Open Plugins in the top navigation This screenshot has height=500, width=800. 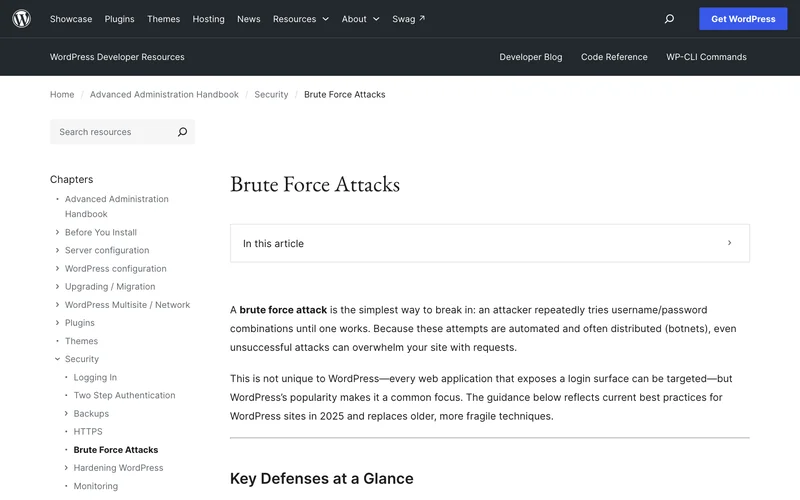click(119, 19)
